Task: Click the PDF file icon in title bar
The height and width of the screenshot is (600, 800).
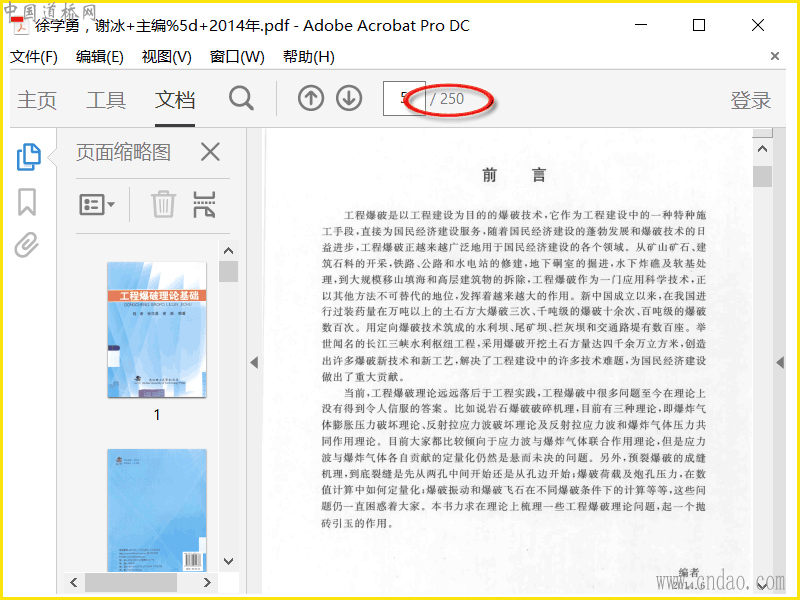Action: tap(20, 25)
